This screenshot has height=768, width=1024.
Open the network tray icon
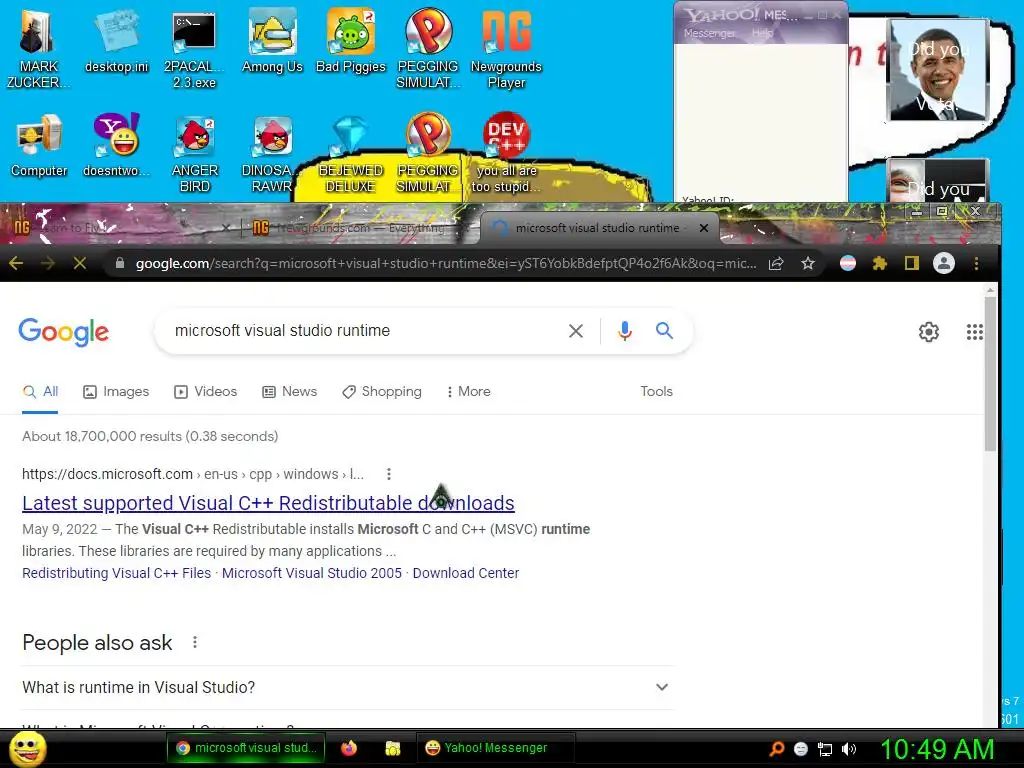pyautogui.click(x=825, y=749)
